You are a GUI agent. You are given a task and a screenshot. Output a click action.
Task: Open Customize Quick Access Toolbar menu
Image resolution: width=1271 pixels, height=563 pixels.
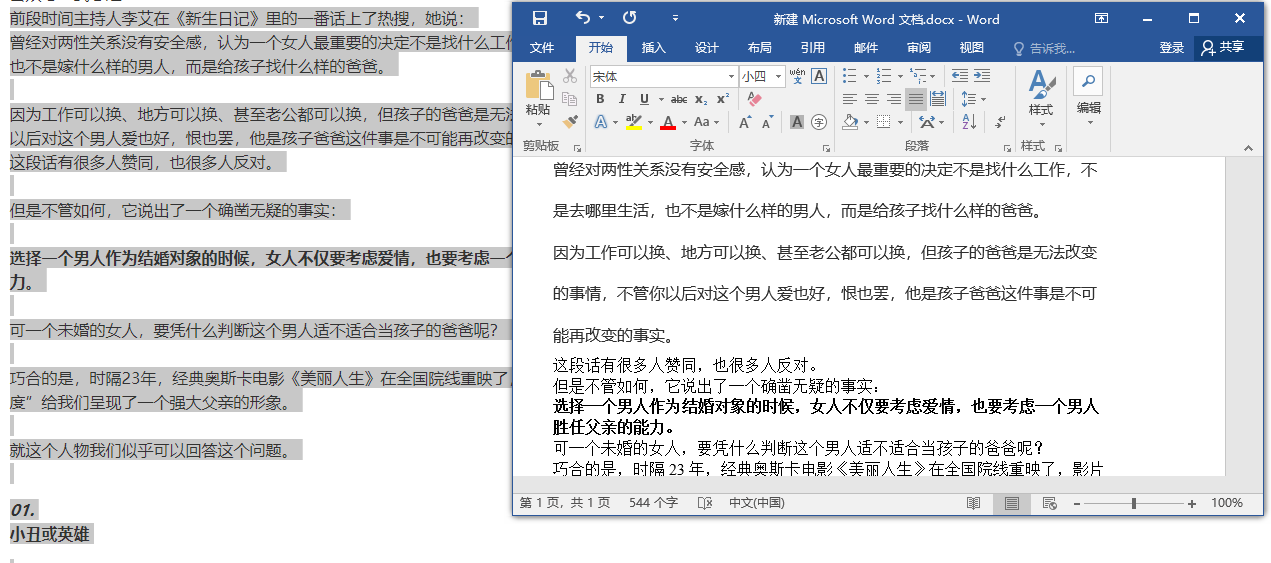tap(675, 18)
